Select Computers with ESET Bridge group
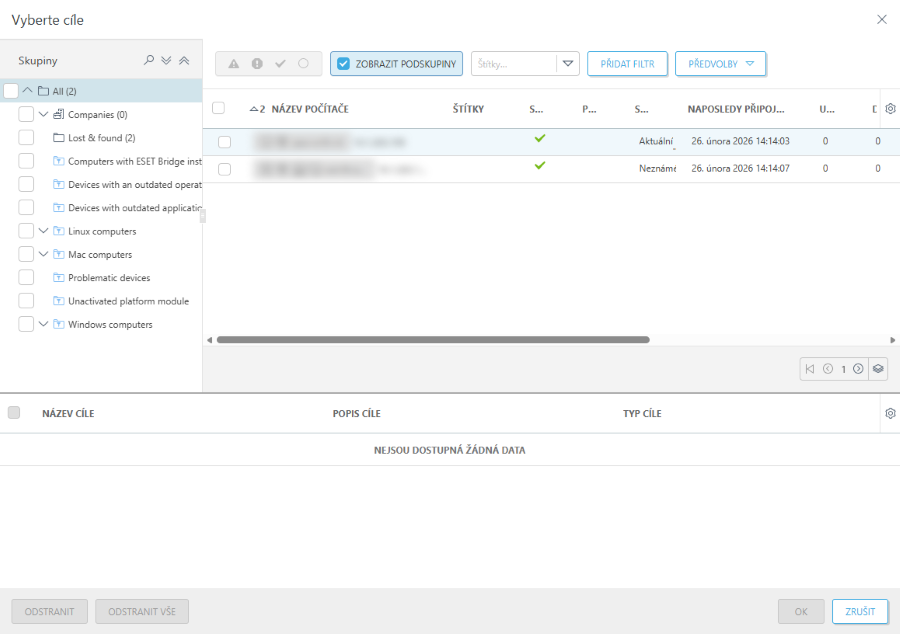This screenshot has height=634, width=900. (135, 161)
